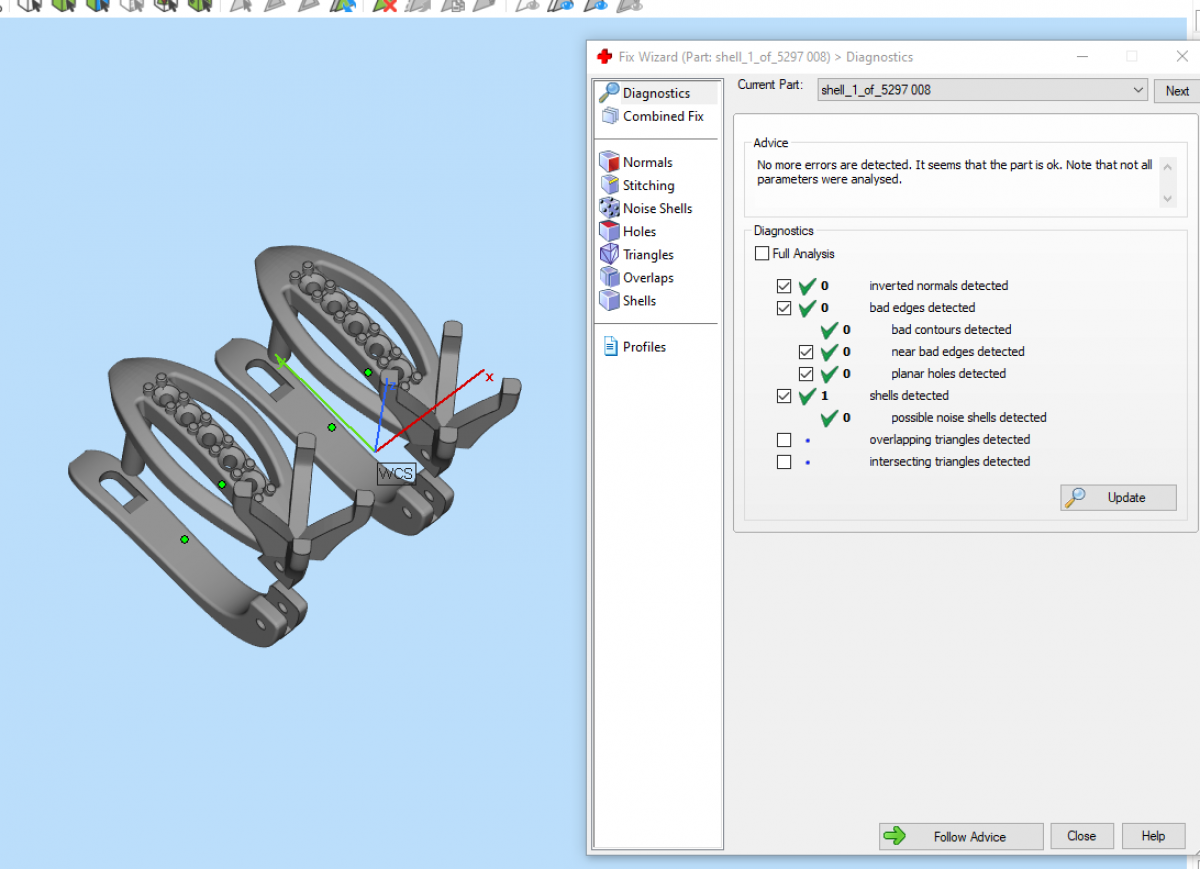Open the Shells fix page
This screenshot has width=1200, height=869.
click(638, 300)
